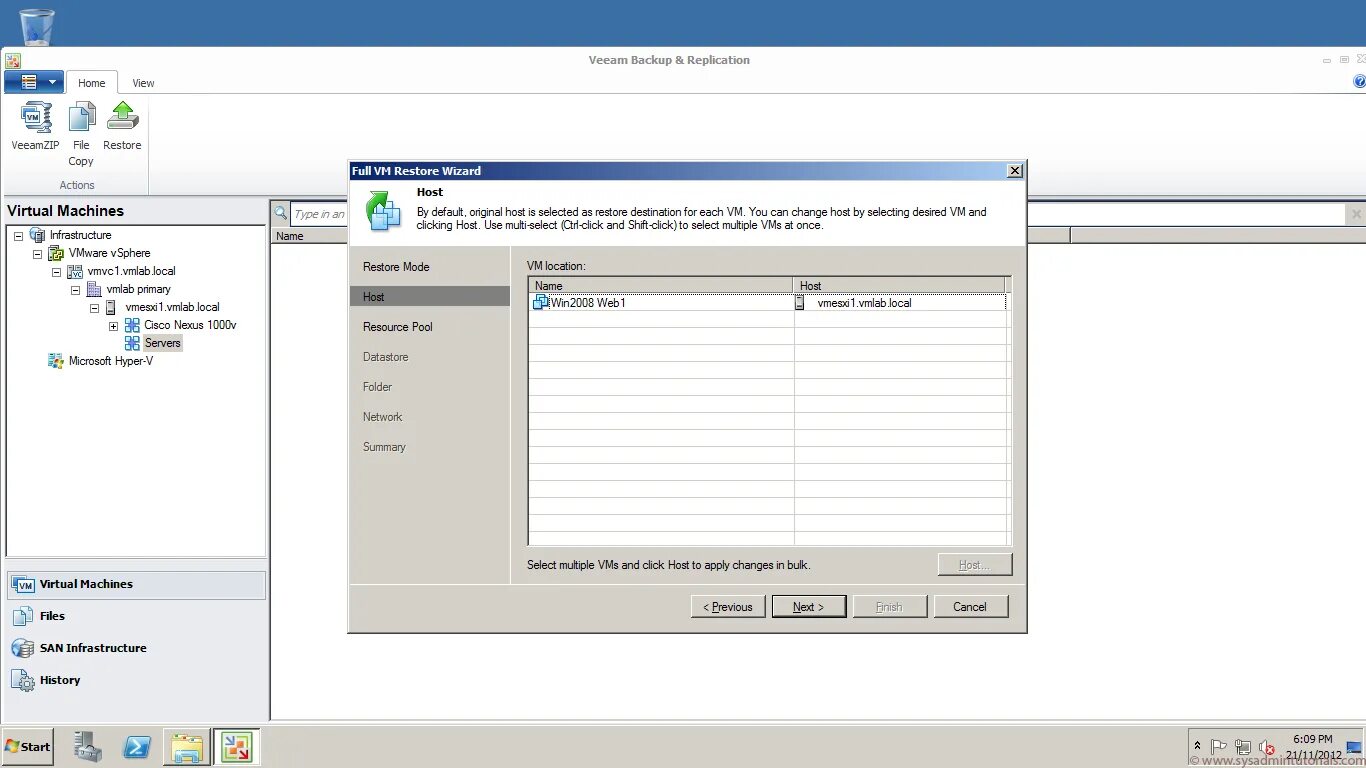This screenshot has height=768, width=1366.
Task: Click the vmlab primary datacenter icon
Action: [x=94, y=289]
